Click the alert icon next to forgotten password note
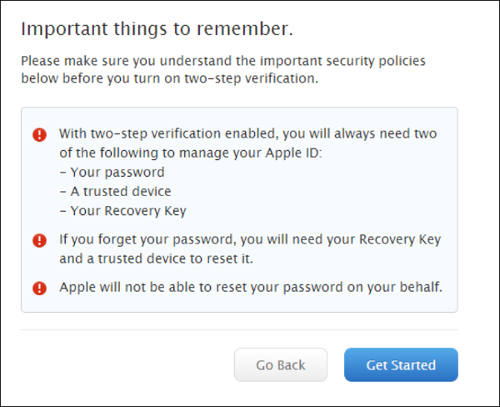This screenshot has height=407, width=500. point(39,240)
